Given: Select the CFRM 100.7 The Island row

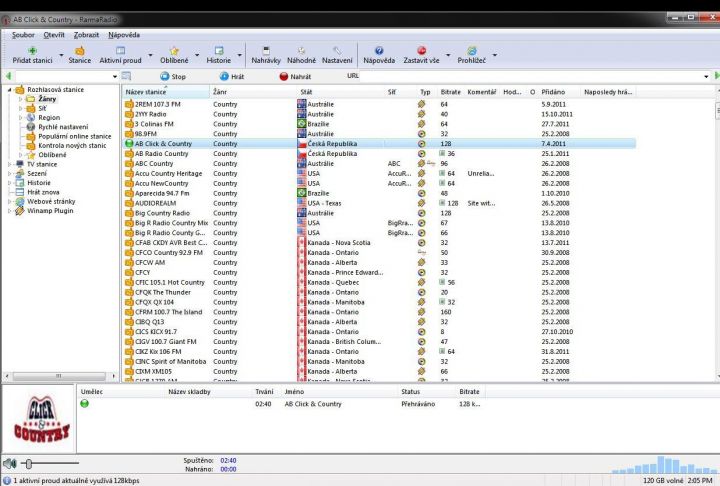Looking at the screenshot, I should pyautogui.click(x=379, y=312).
